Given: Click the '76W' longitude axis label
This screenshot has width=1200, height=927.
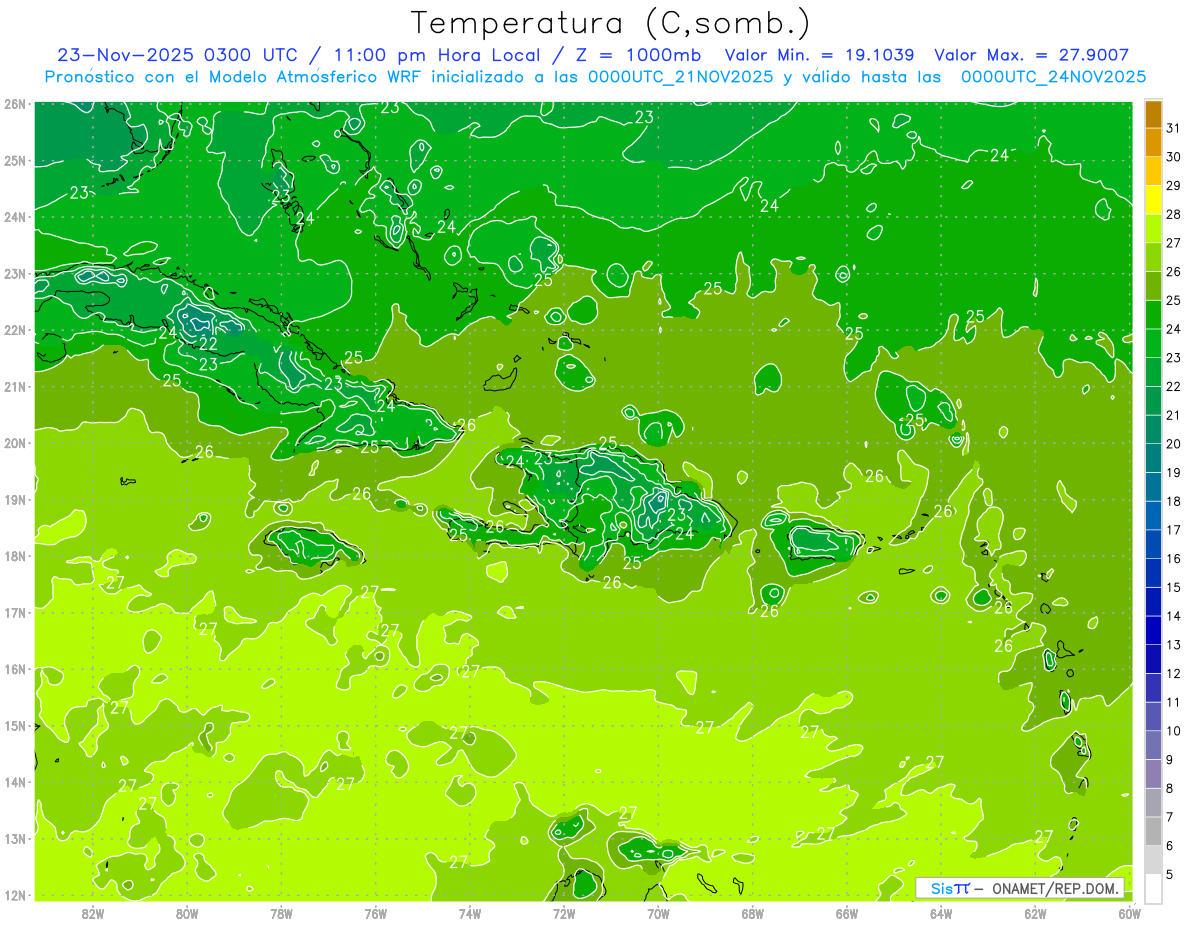Looking at the screenshot, I should (375, 913).
